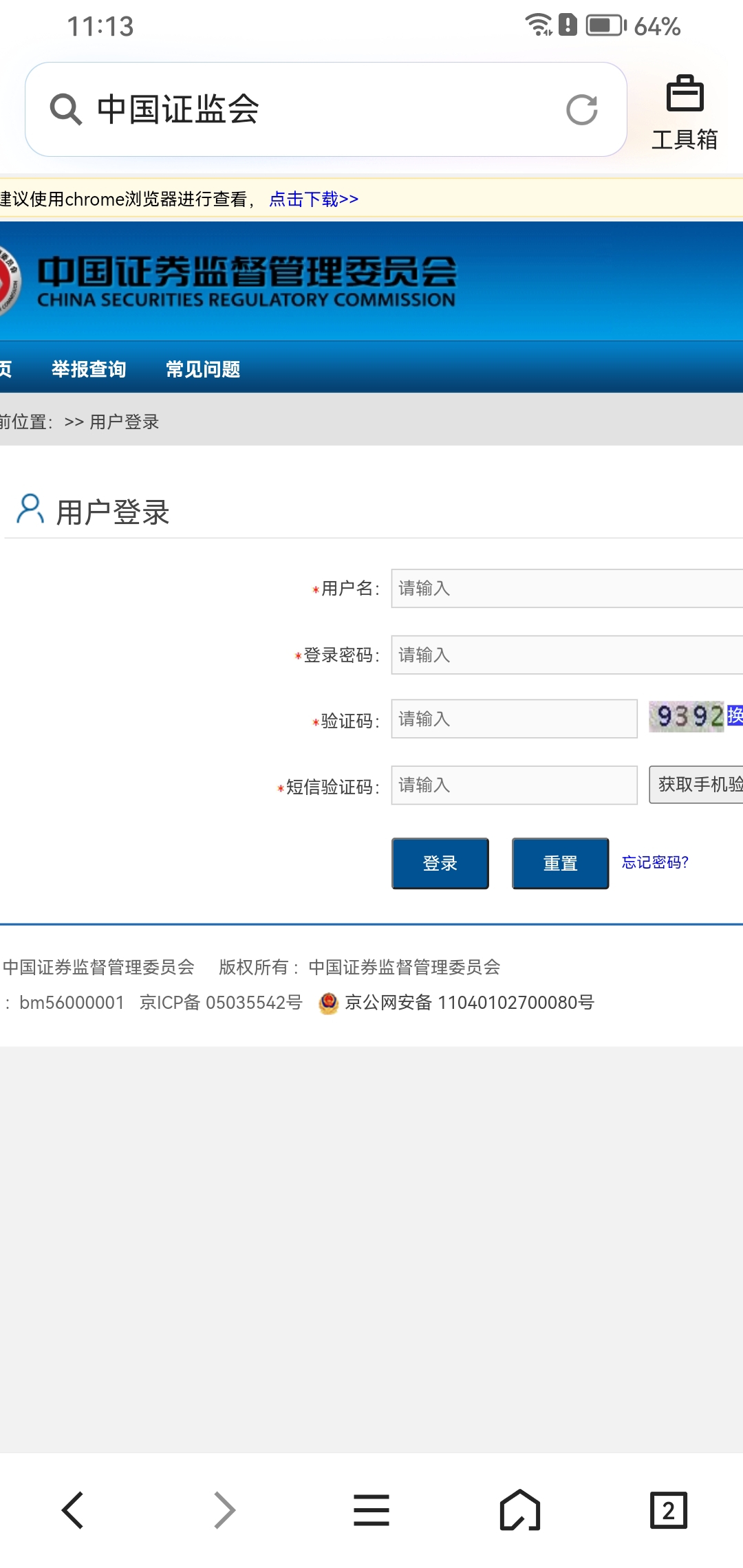Open the 工具箱 toolbox
This screenshot has height=1568, width=743.
coord(685,113)
